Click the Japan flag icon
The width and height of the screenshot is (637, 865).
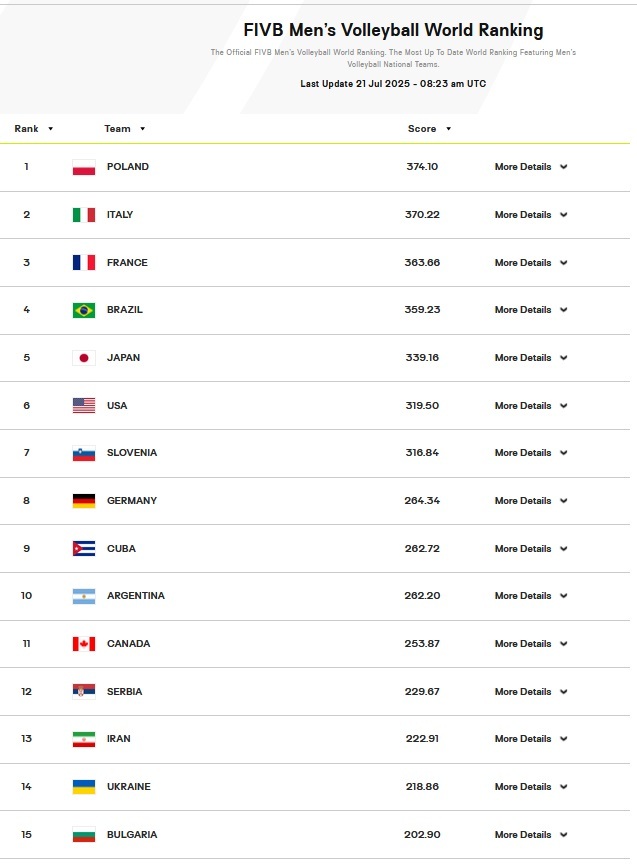(x=84, y=358)
